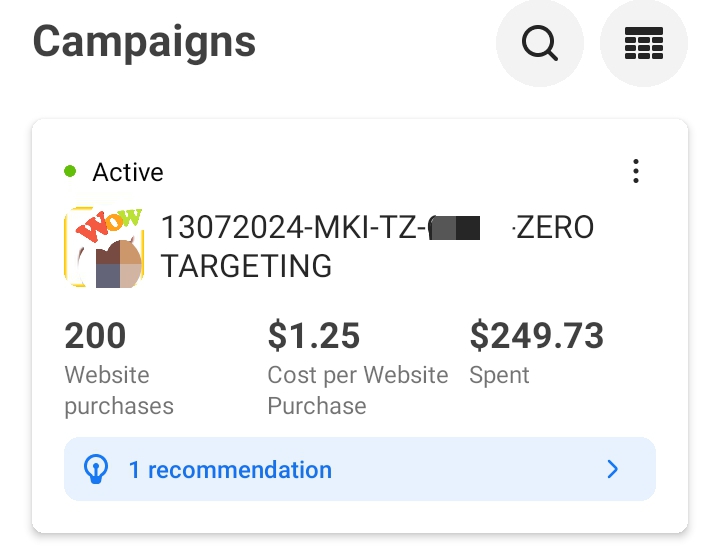Click the Website purchases label

(x=119, y=390)
